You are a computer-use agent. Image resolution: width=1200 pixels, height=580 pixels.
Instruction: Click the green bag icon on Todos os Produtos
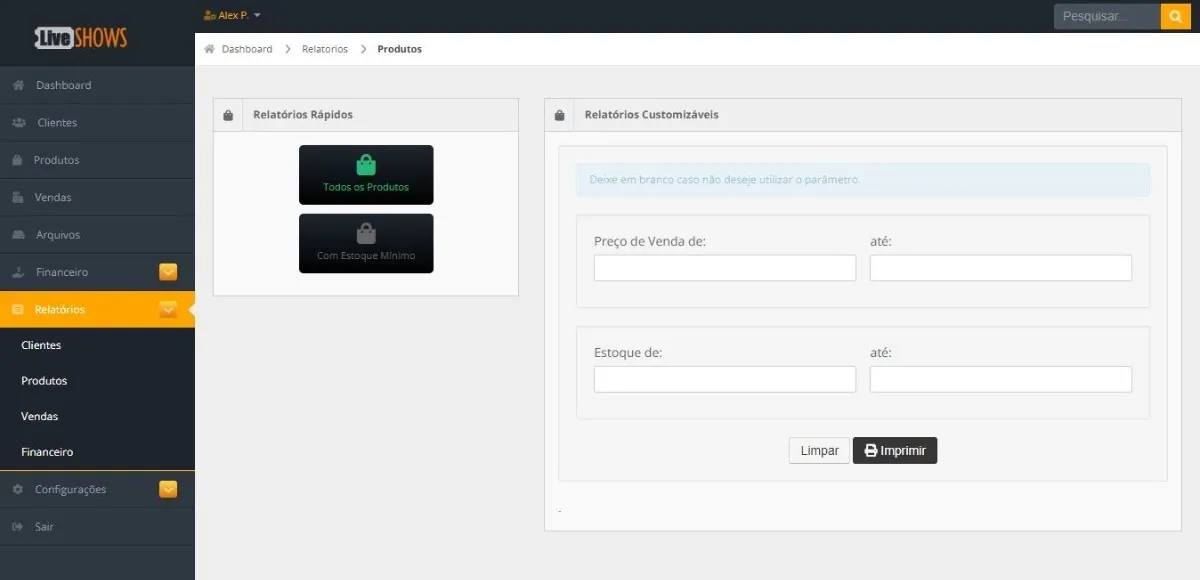pos(366,165)
